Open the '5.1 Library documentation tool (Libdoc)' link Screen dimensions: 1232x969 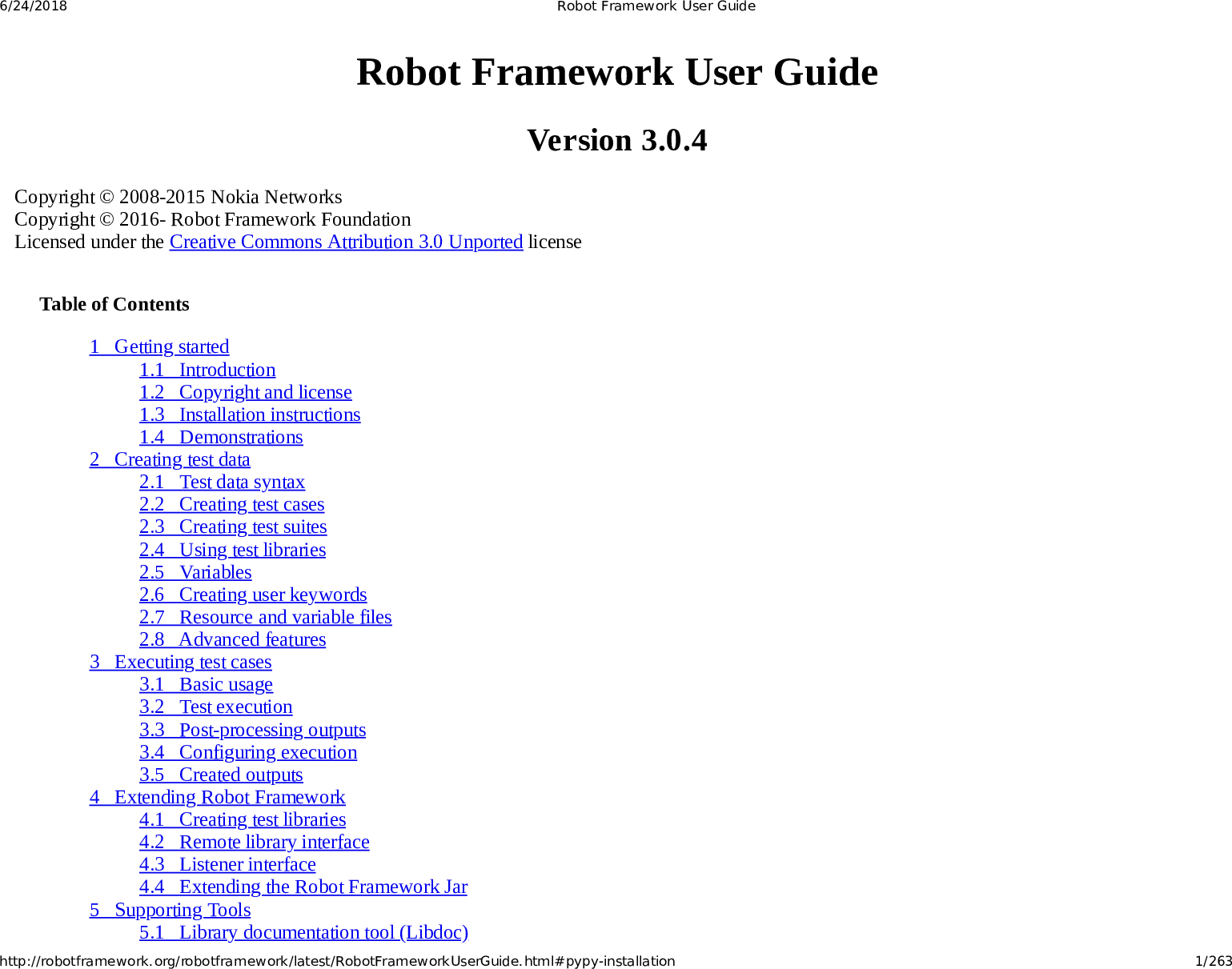pyautogui.click(x=304, y=932)
